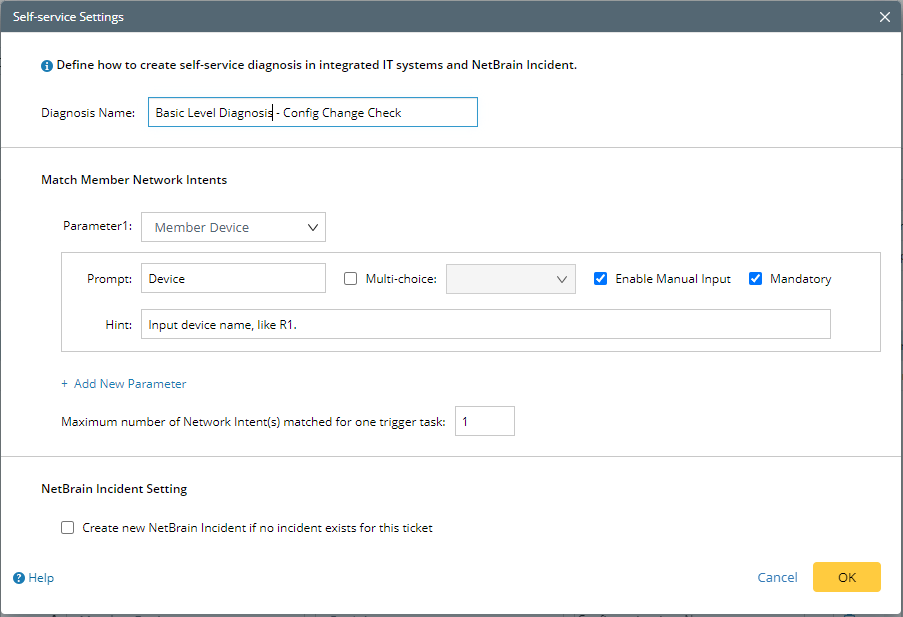Screen dimensions: 903x617
Task: Enable the Multi-choice checkbox
Action: (x=350, y=279)
